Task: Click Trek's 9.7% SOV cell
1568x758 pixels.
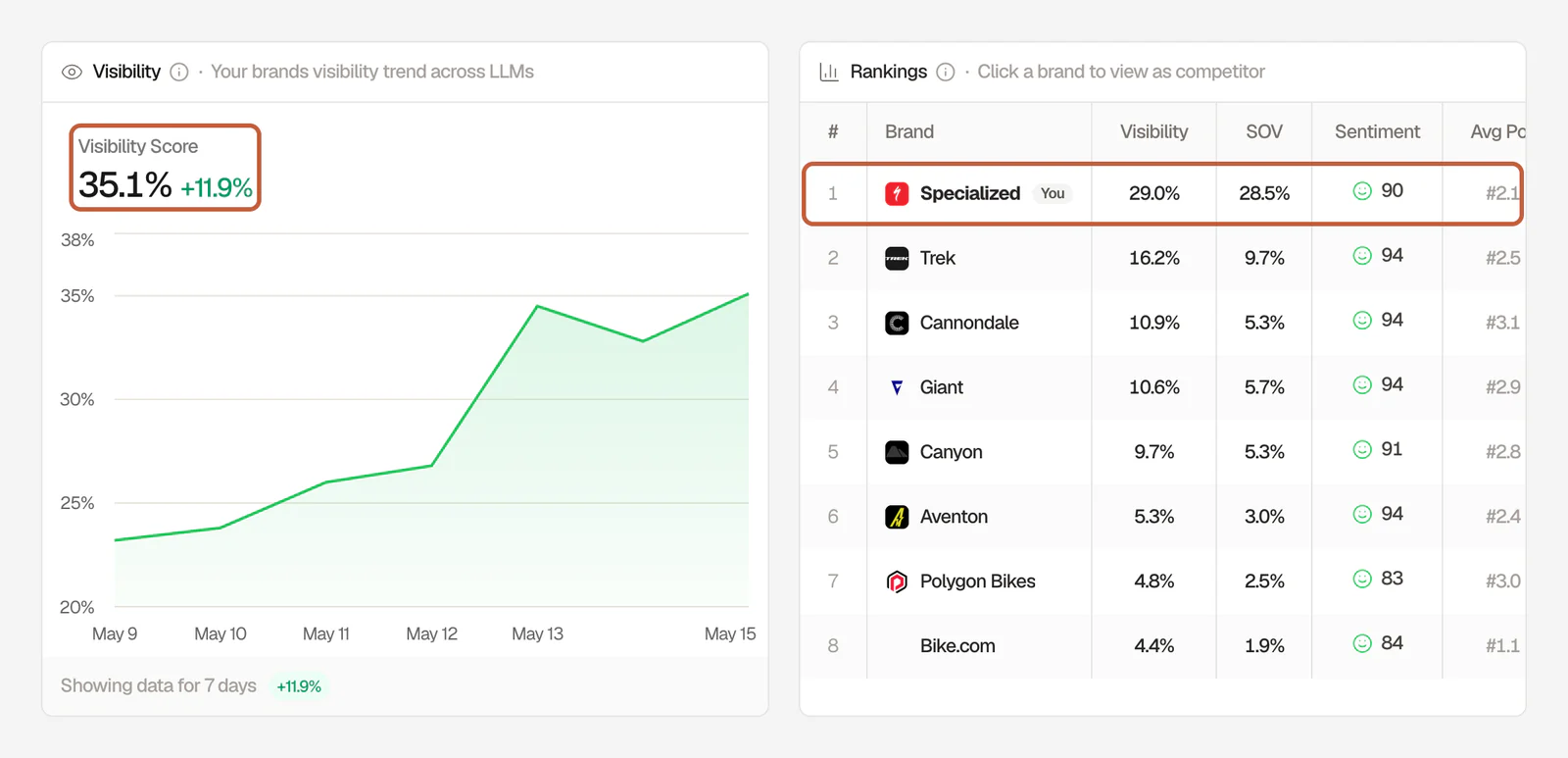Action: (x=1264, y=258)
